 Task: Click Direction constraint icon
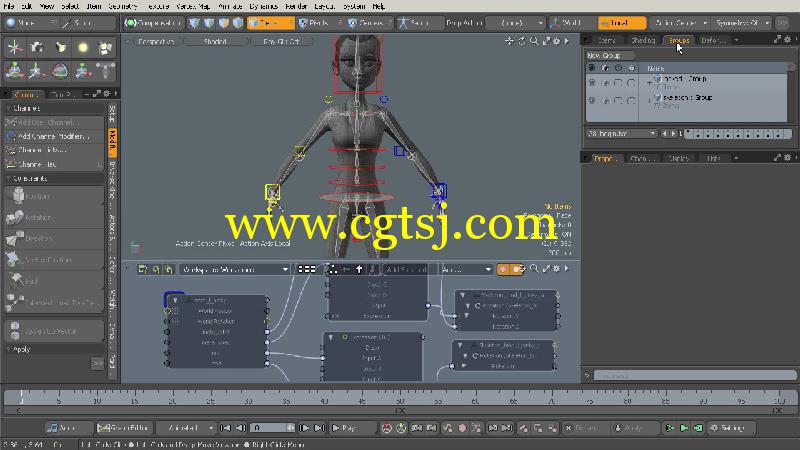(x=15, y=238)
